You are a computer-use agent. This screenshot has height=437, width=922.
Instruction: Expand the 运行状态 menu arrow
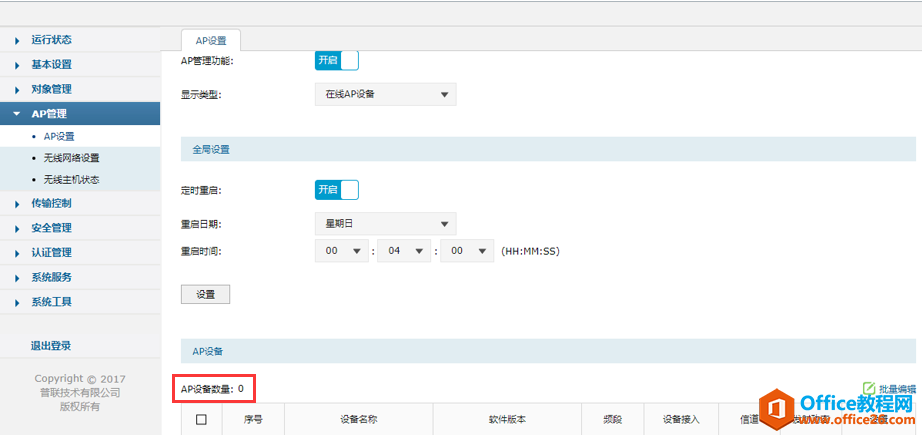click(17, 41)
